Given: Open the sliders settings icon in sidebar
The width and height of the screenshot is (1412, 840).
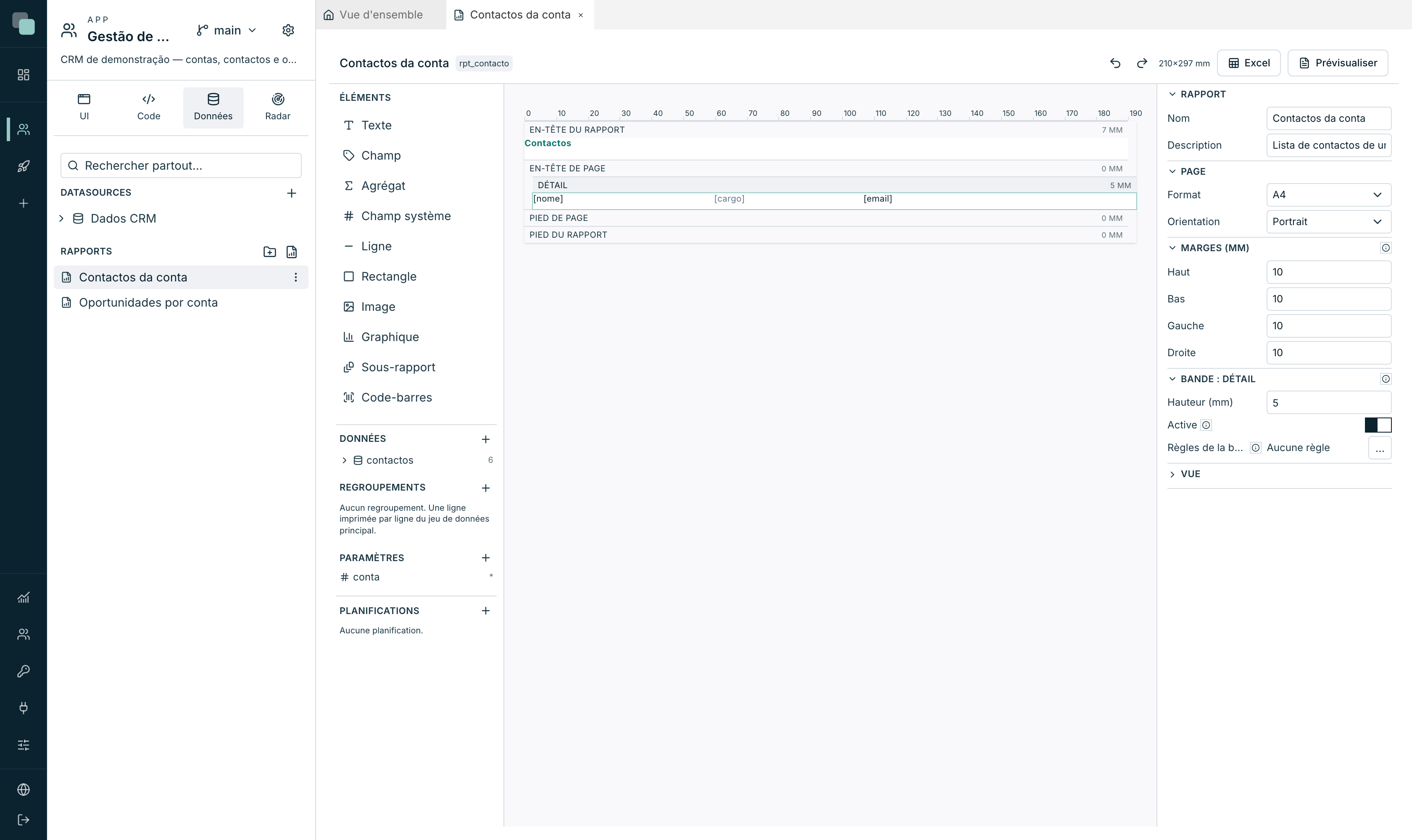Looking at the screenshot, I should pyautogui.click(x=23, y=745).
